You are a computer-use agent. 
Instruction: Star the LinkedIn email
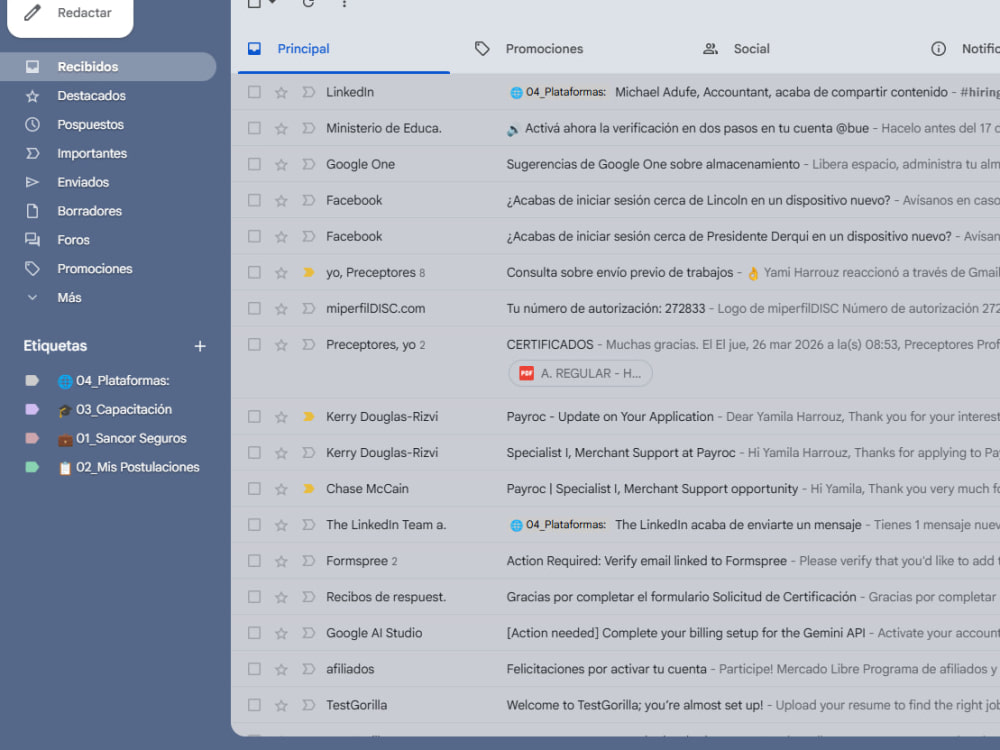click(281, 92)
